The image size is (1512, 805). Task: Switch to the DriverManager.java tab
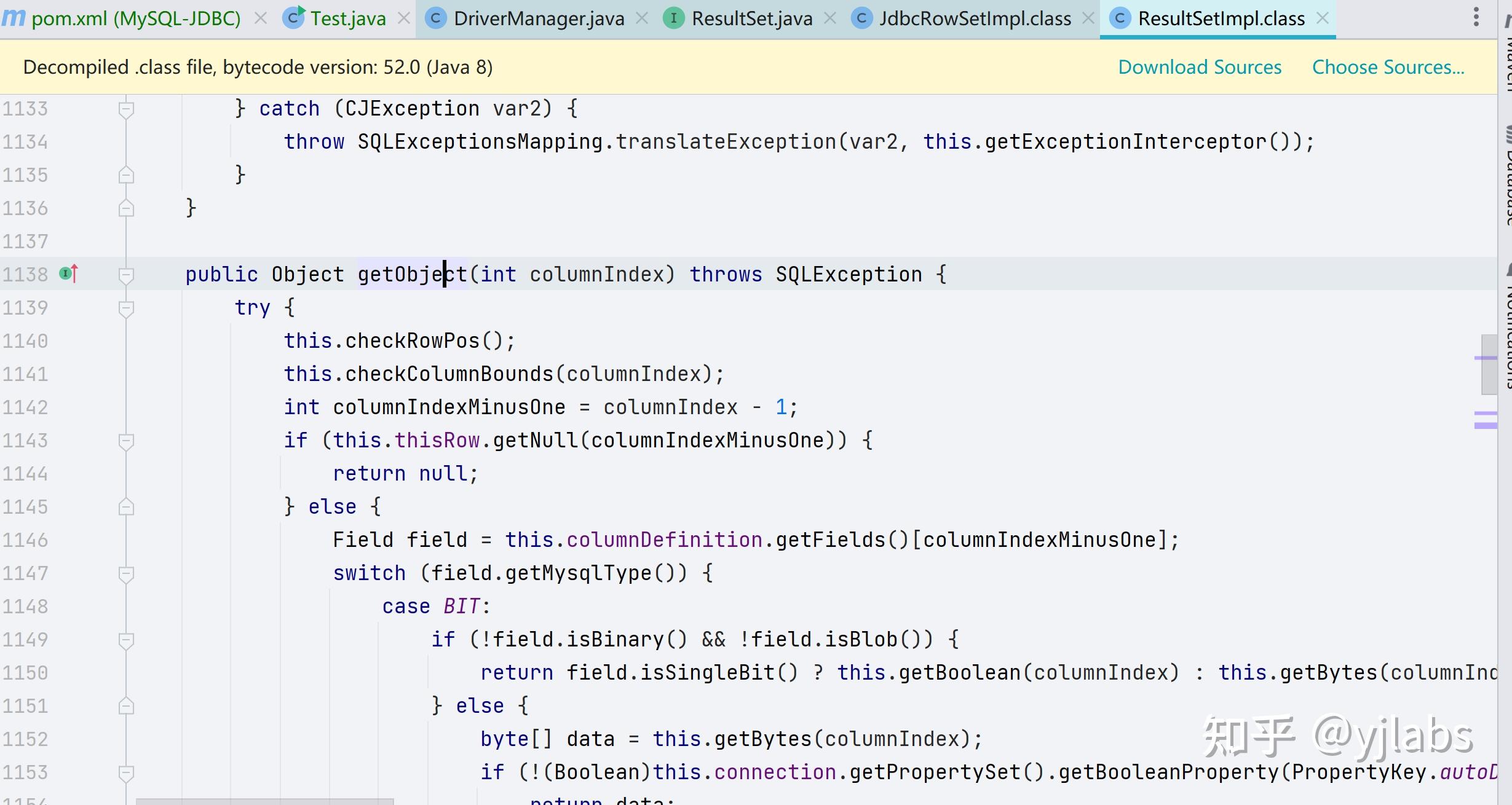pyautogui.click(x=539, y=18)
